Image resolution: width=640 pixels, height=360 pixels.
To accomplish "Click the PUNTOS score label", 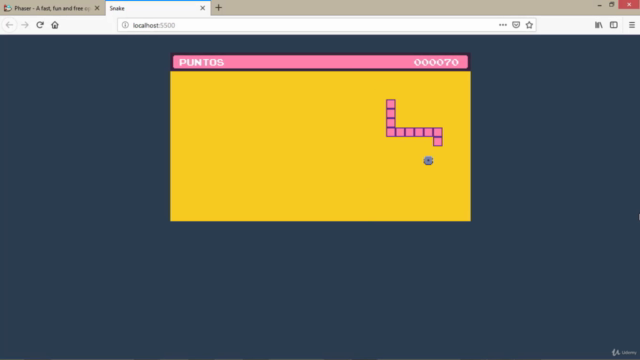I will pos(202,62).
